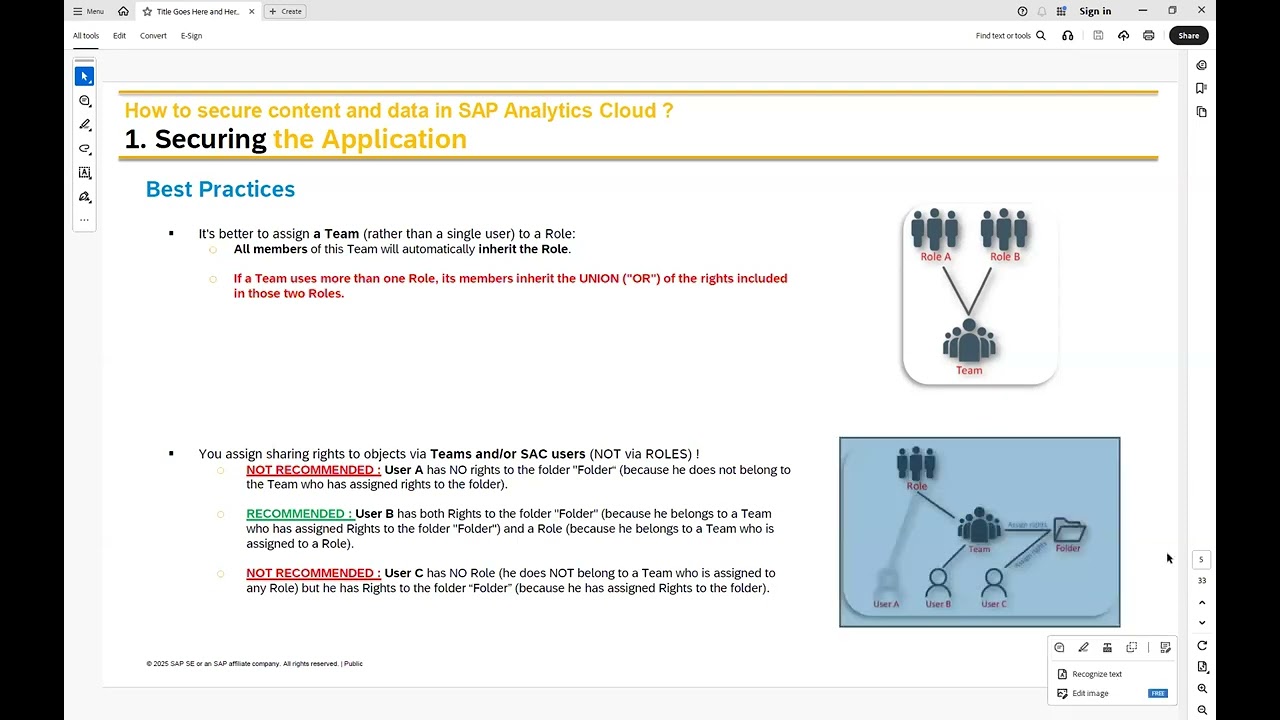Image resolution: width=1280 pixels, height=720 pixels.
Task: Click the current page number box 5
Action: (1202, 560)
